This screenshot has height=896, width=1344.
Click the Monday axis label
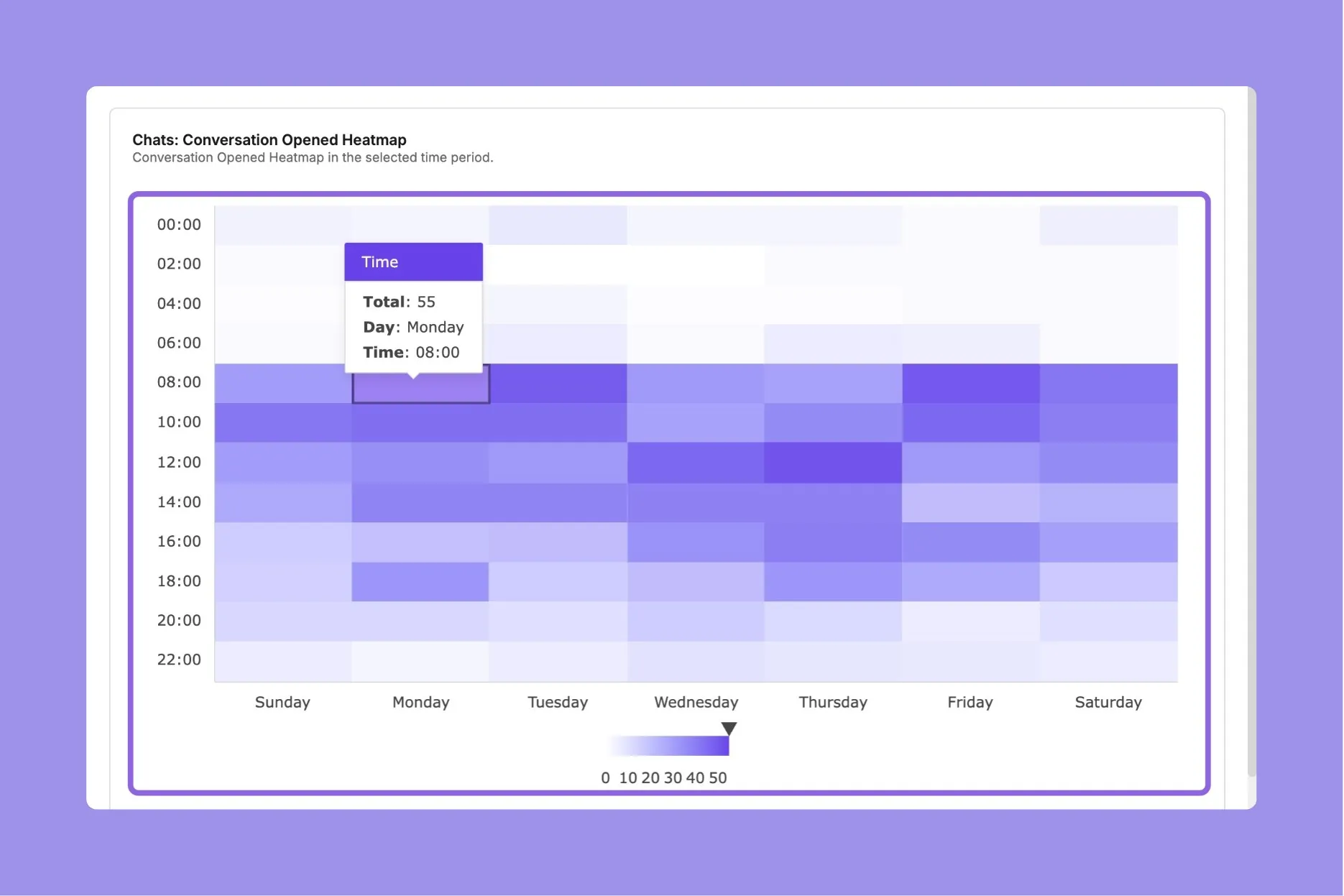[x=421, y=702]
